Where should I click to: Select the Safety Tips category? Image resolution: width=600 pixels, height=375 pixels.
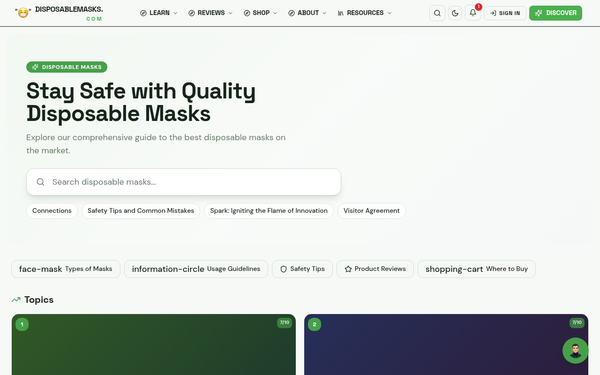click(x=302, y=269)
